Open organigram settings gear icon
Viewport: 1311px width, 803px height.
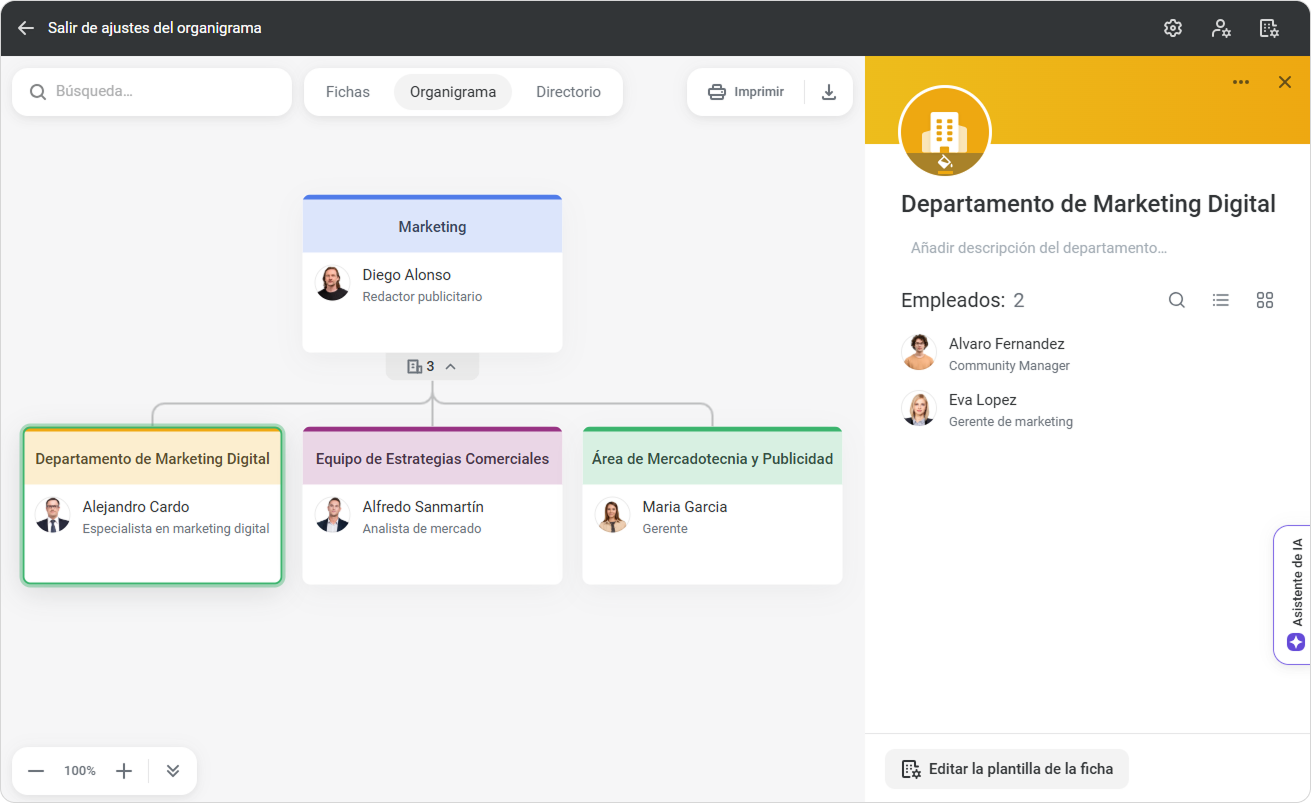point(1173,28)
